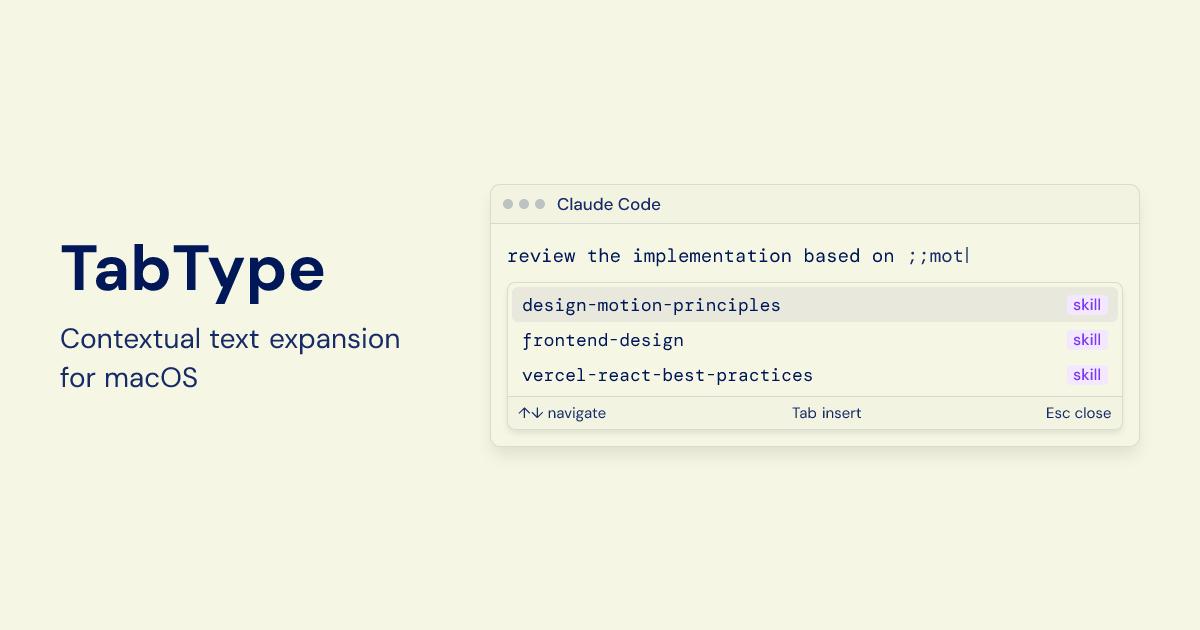Image resolution: width=1200 pixels, height=630 pixels.
Task: Click the green traffic light dot
Action: (538, 203)
